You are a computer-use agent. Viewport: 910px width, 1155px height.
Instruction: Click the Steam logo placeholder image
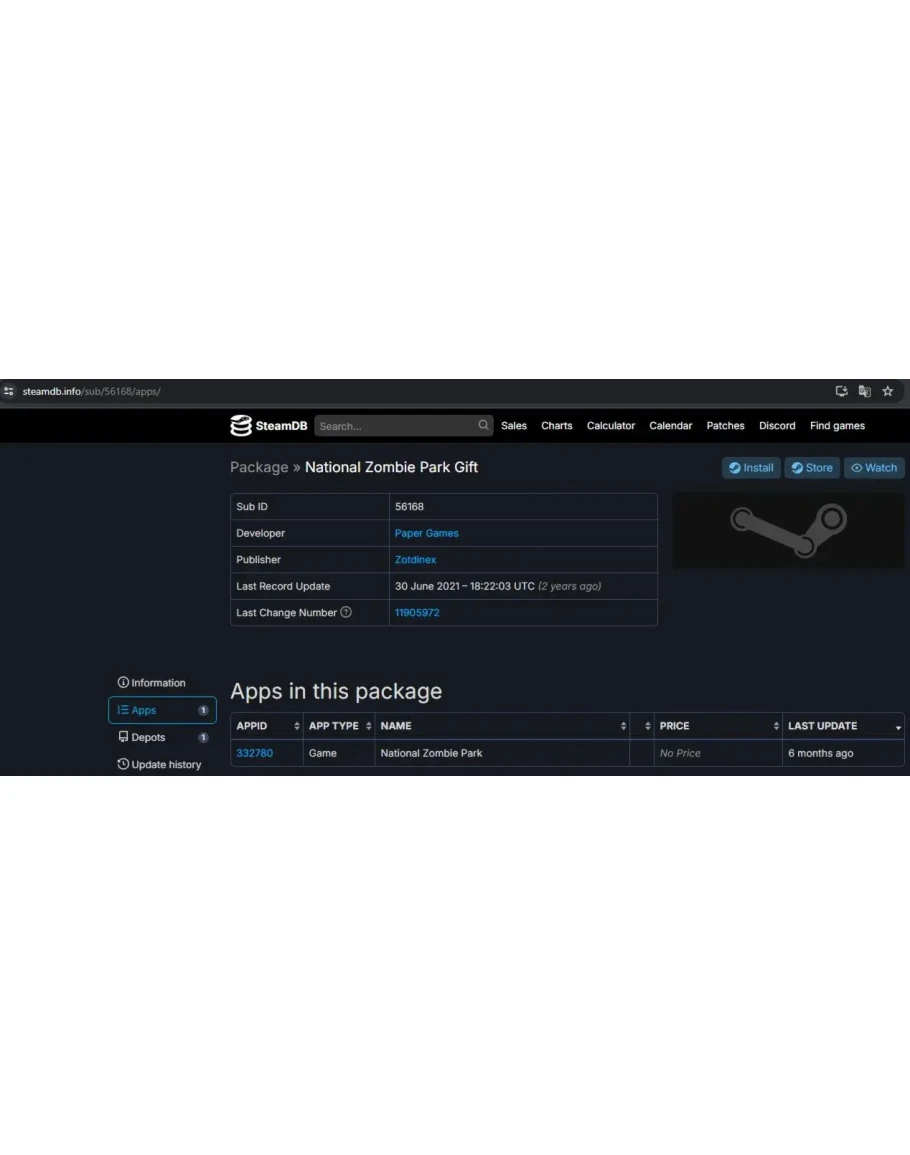click(788, 530)
